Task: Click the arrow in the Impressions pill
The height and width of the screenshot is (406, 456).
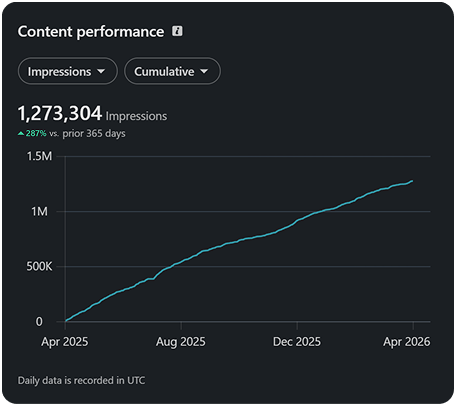Action: (101, 71)
